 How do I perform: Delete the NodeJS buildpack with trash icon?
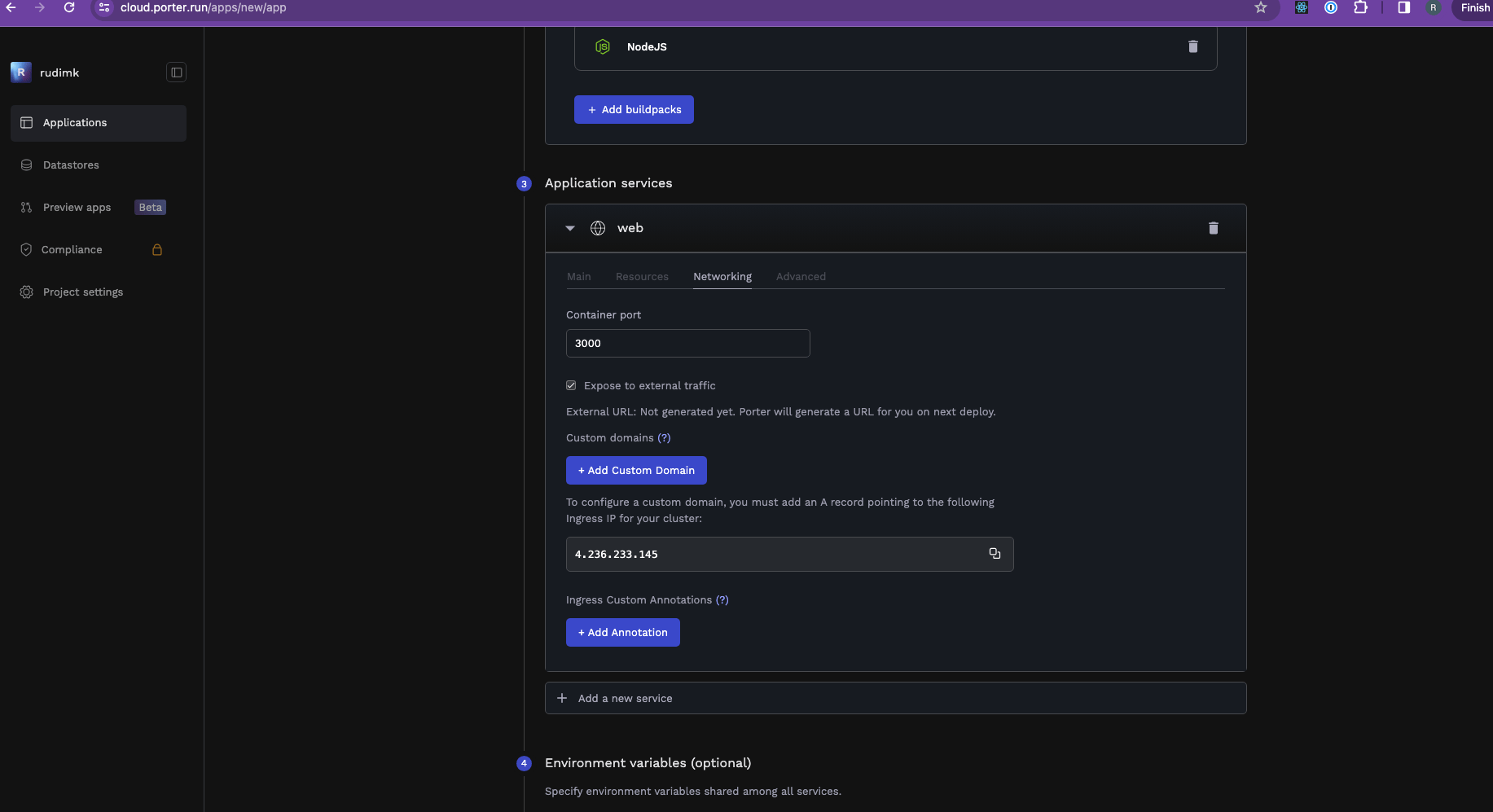1193,46
